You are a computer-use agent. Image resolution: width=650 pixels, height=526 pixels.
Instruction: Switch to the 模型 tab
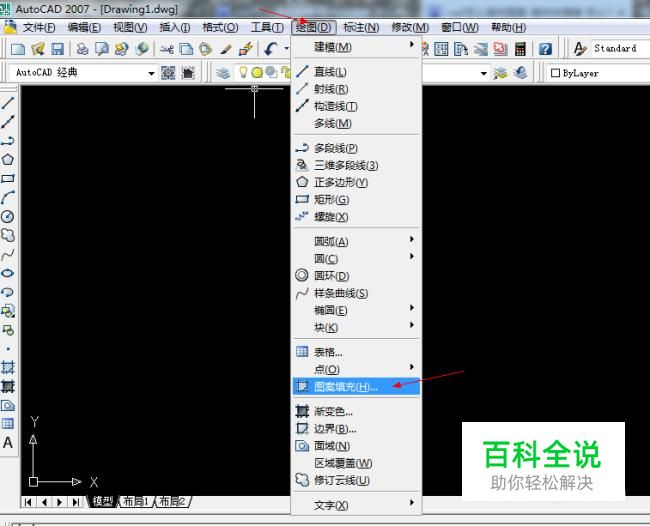[102, 501]
